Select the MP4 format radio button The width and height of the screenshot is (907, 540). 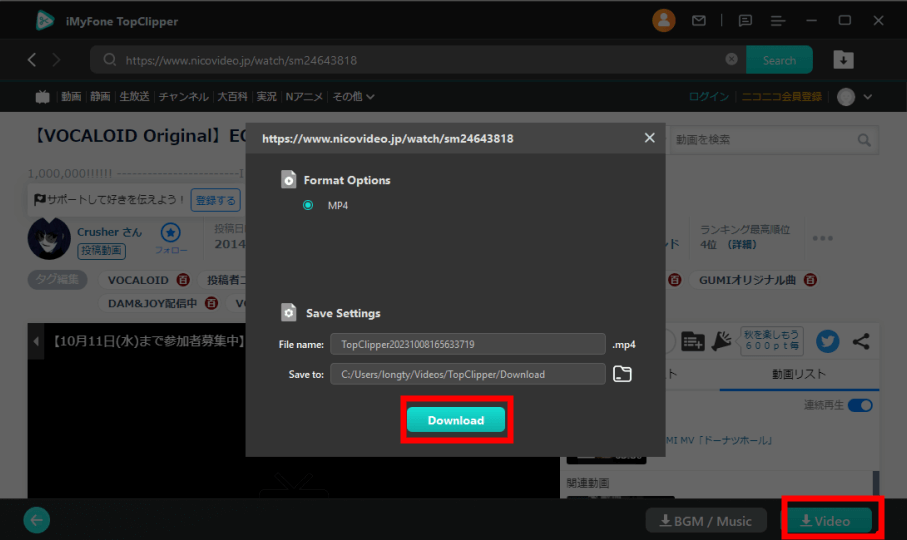308,205
